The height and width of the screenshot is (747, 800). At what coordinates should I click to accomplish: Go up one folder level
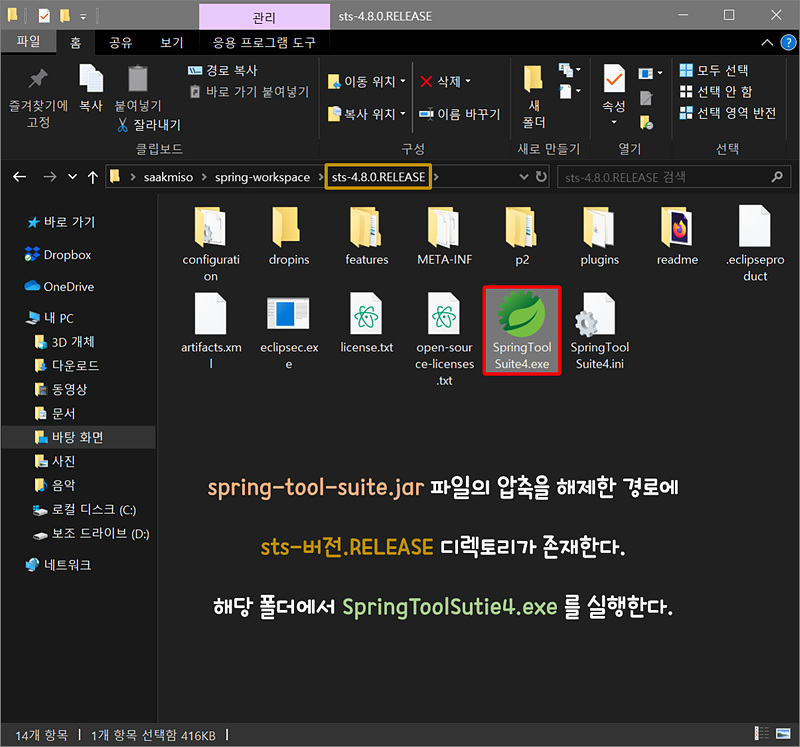92,177
